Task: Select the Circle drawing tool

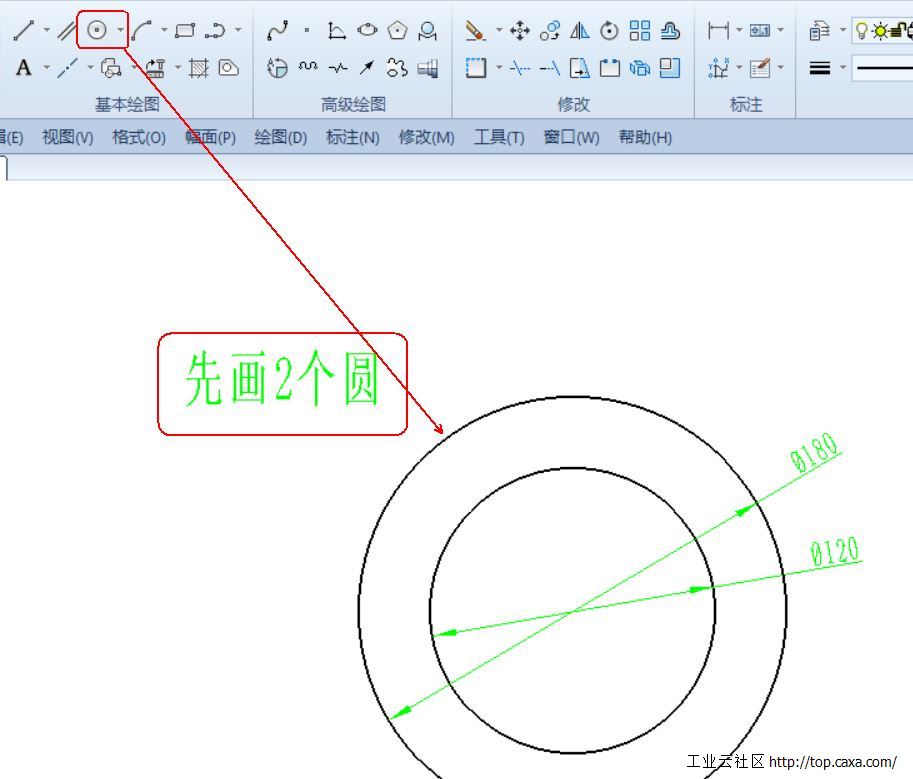Action: point(97,30)
